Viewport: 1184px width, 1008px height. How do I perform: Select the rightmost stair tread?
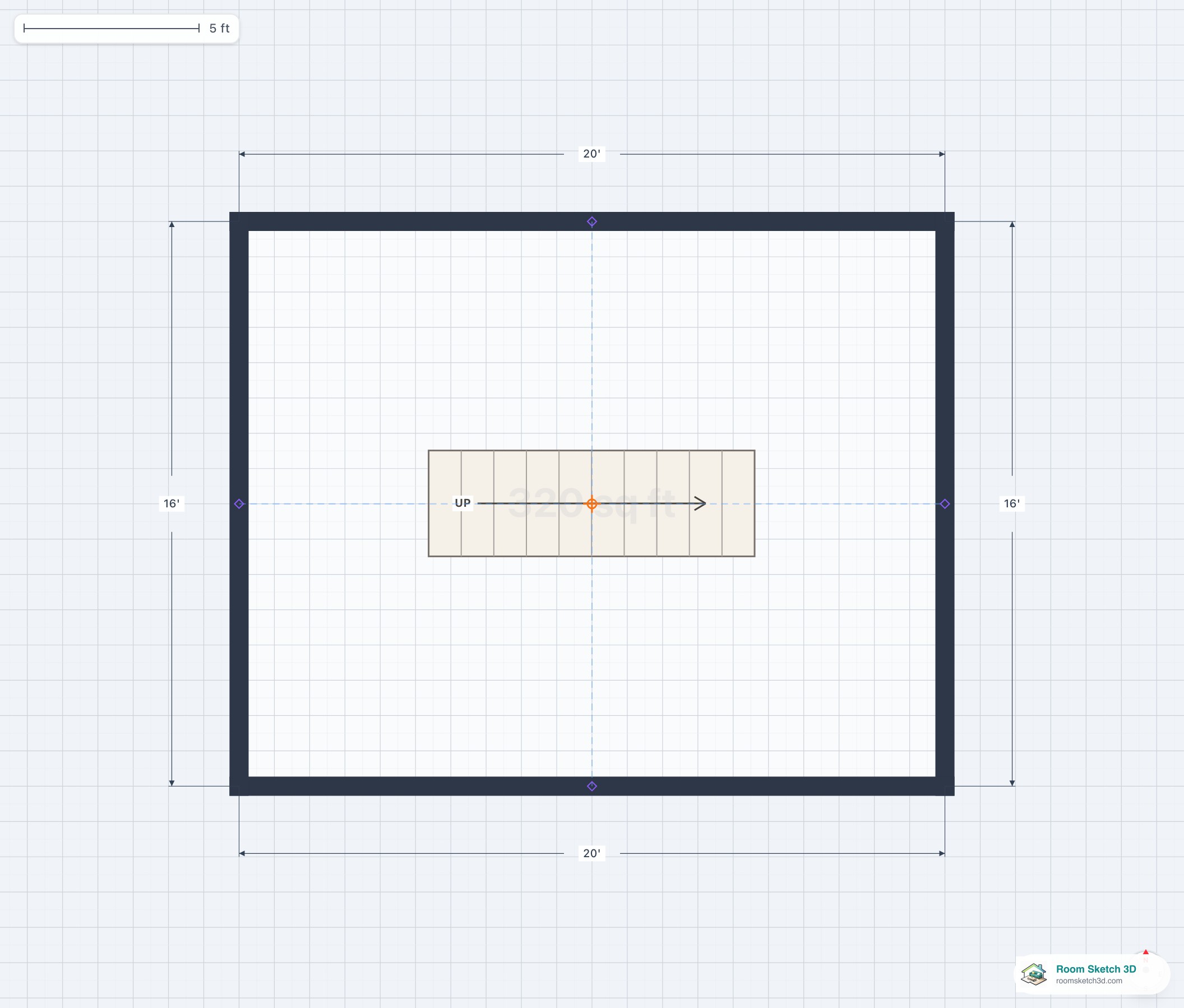pyautogui.click(x=738, y=503)
